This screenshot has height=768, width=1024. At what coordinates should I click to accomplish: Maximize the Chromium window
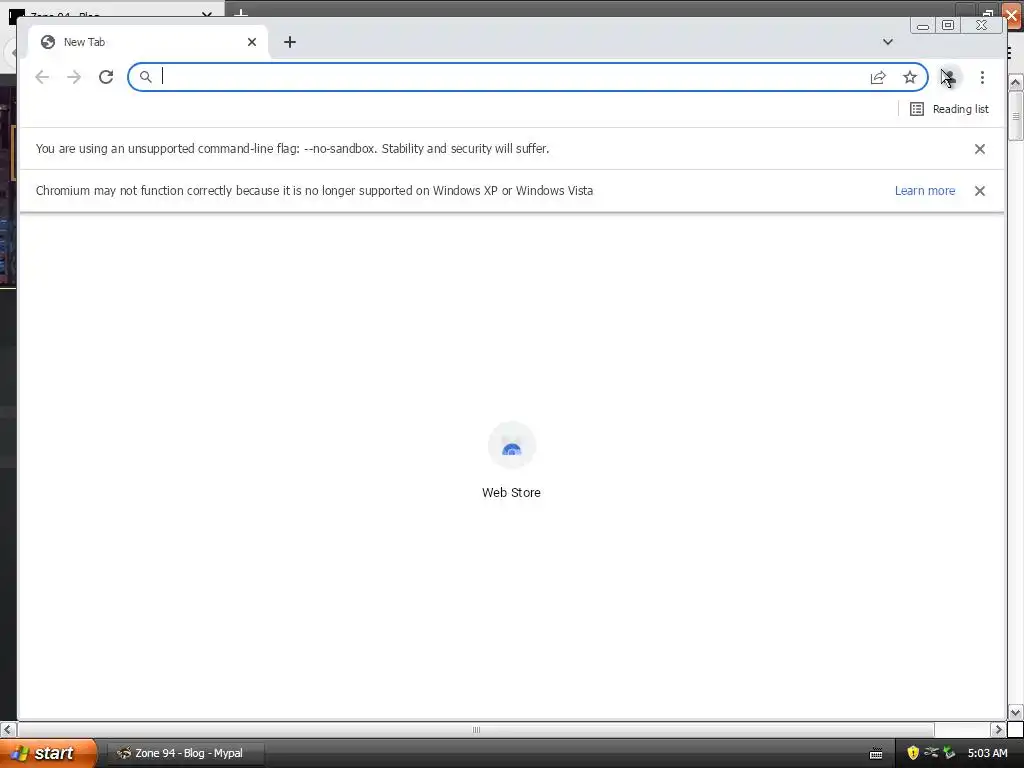coord(948,25)
